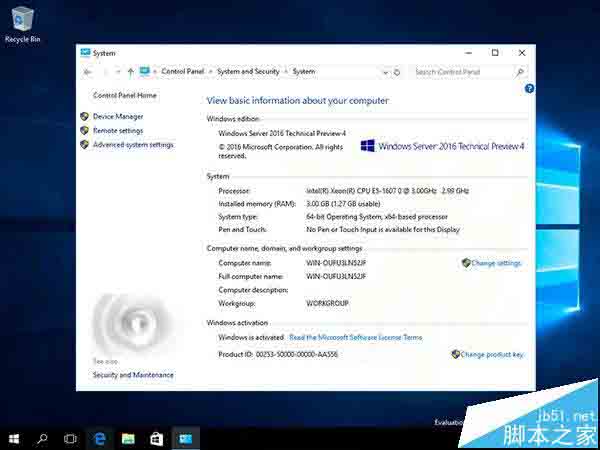The width and height of the screenshot is (600, 450).
Task: Click the Search Control Panel field
Action: 469,72
